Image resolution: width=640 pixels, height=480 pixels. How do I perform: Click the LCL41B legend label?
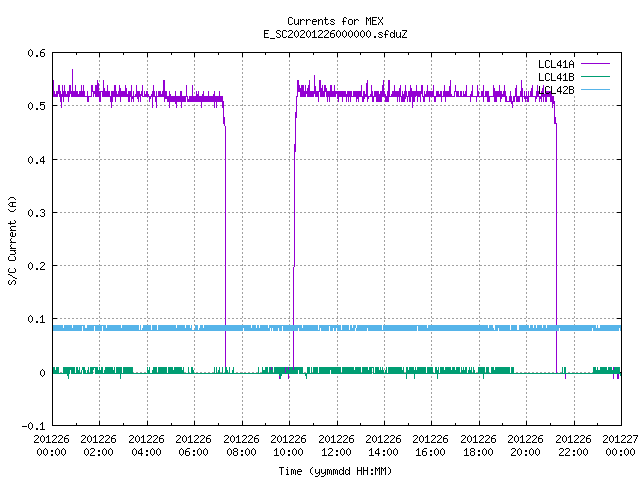[556, 77]
